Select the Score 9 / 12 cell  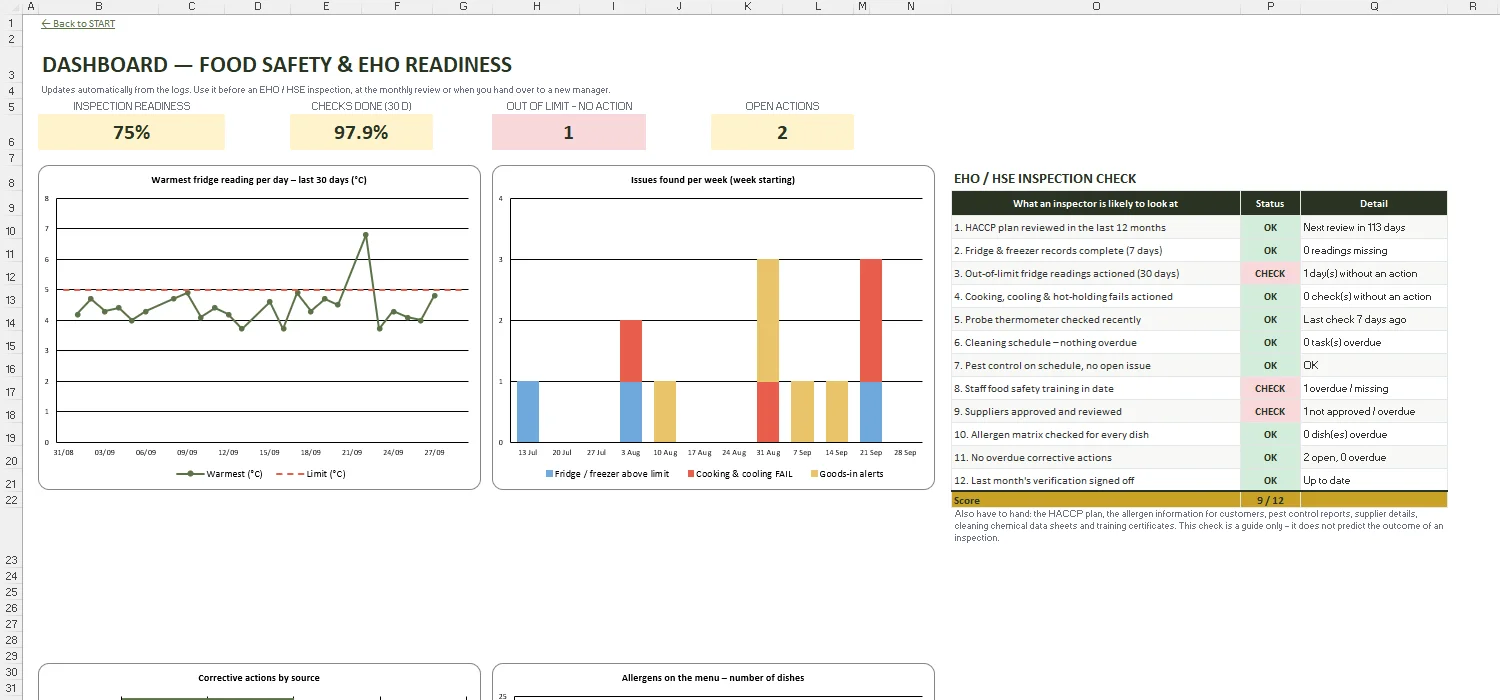1270,500
